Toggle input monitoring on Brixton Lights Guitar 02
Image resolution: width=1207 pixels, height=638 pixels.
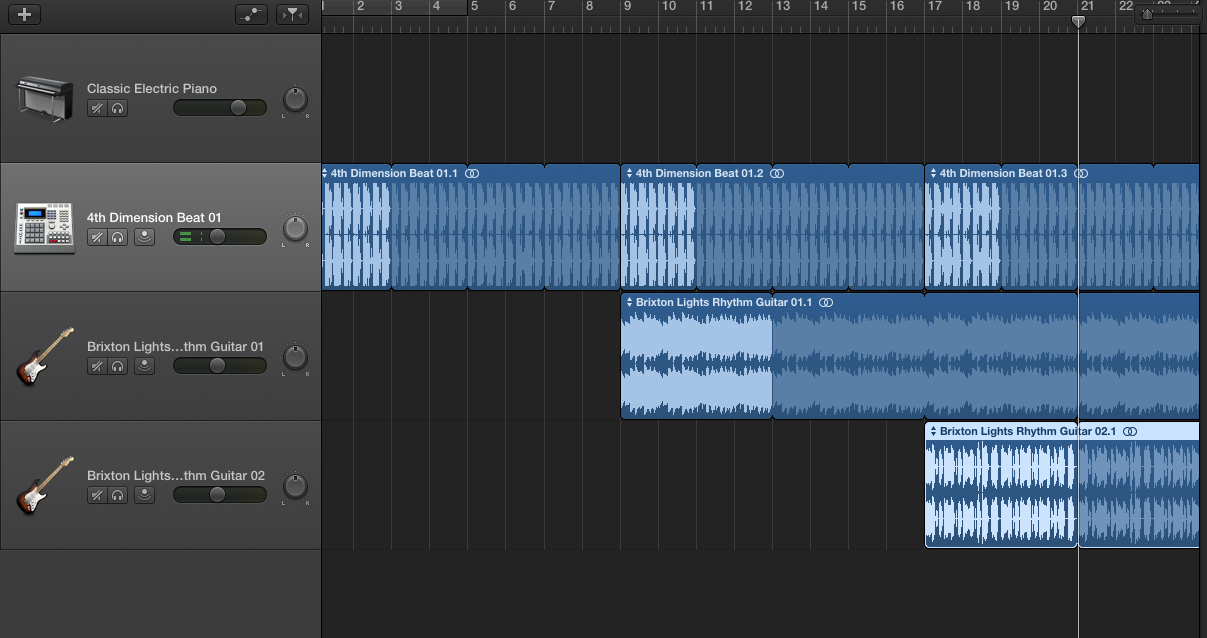pos(145,494)
